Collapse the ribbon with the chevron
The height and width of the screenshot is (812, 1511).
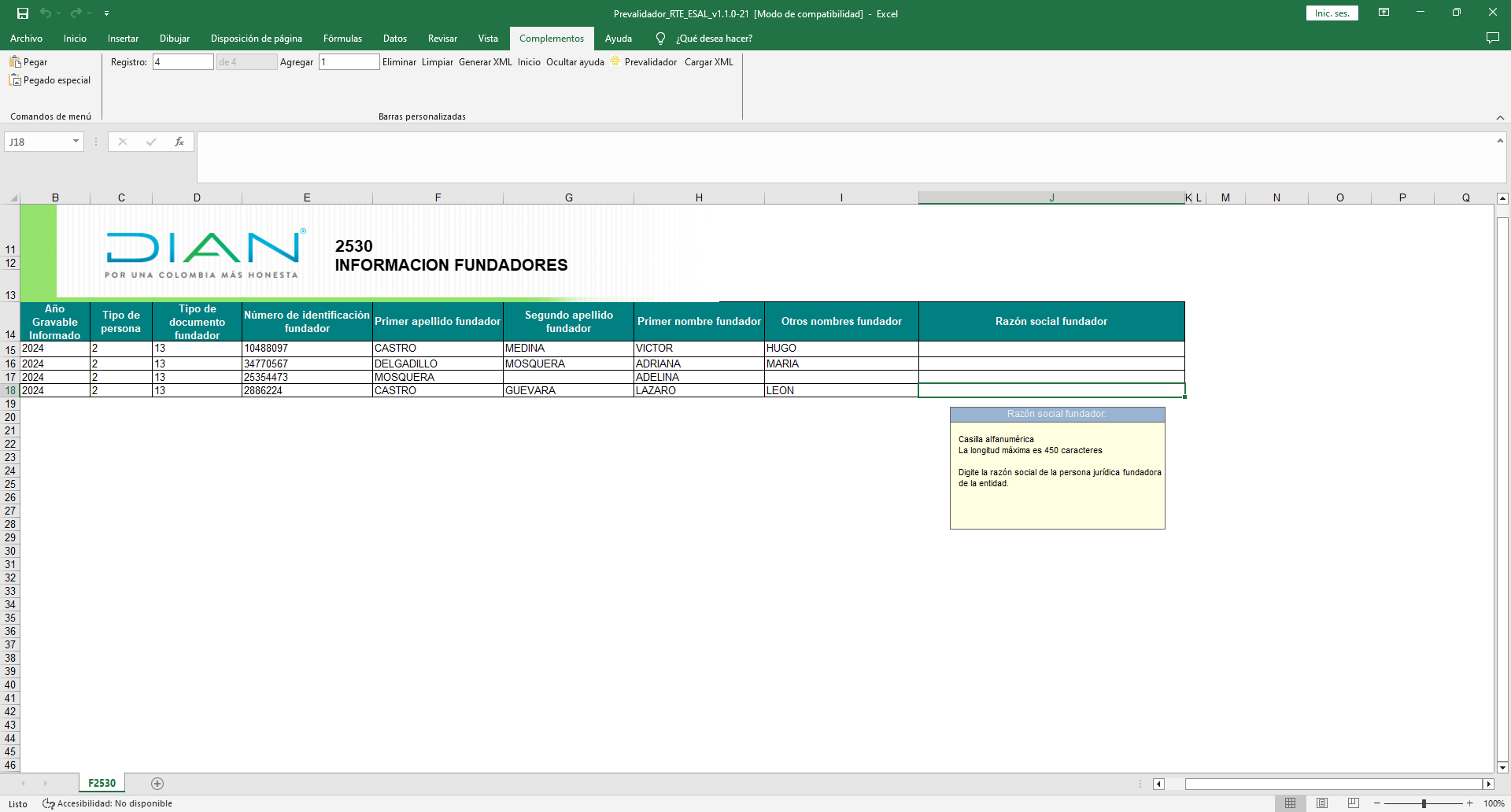1500,117
